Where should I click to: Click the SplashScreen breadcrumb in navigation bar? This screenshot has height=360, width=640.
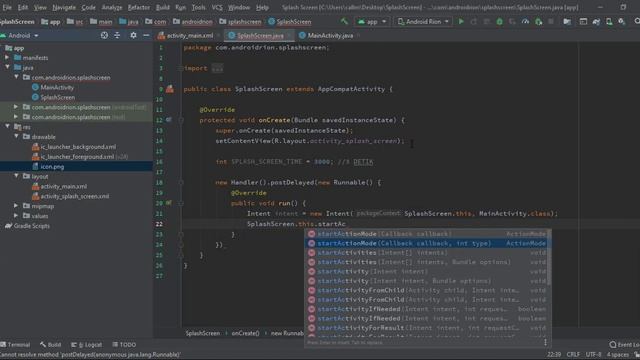[x=289, y=22]
